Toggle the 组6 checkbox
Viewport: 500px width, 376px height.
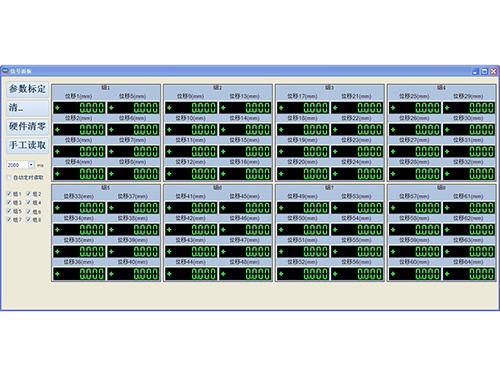click(29, 211)
